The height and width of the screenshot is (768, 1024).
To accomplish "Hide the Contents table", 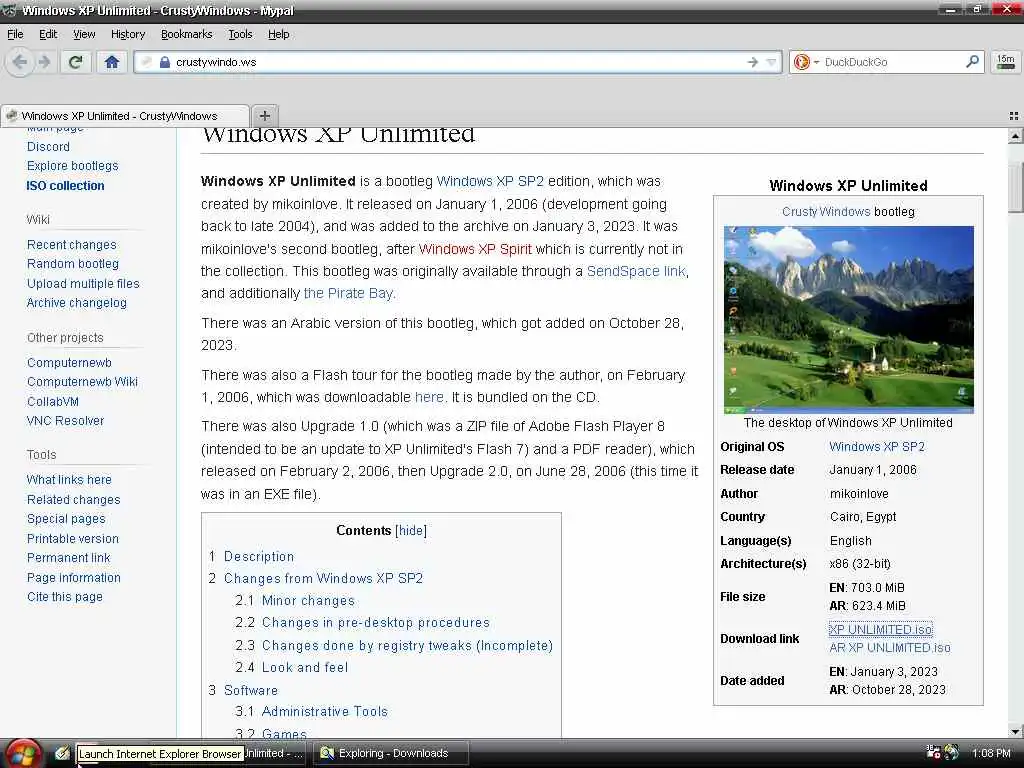I will (411, 530).
